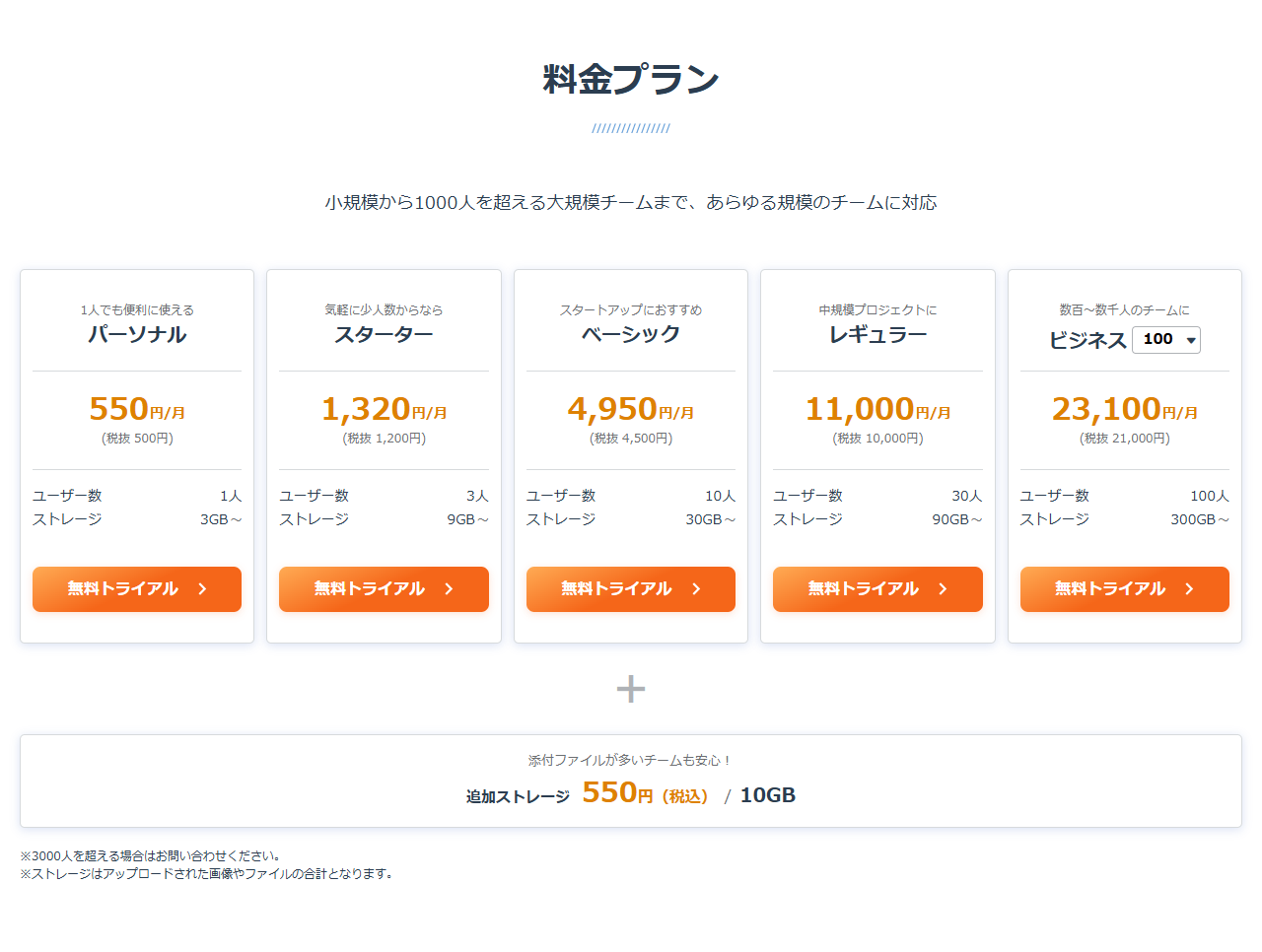Click the 23,100円/月 price

point(1125,409)
